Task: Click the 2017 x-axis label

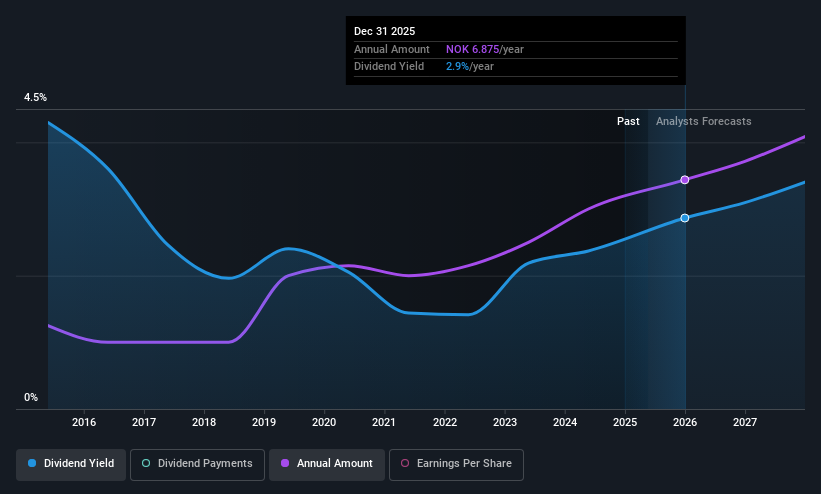Action: point(144,422)
